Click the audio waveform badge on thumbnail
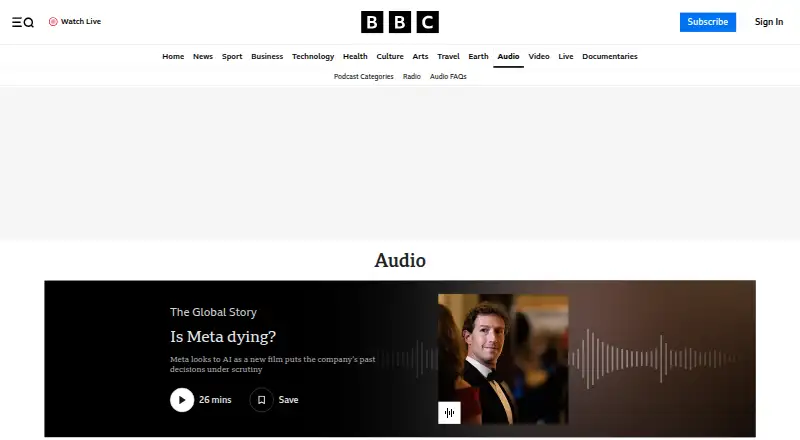The width and height of the screenshot is (800, 440). coord(449,412)
